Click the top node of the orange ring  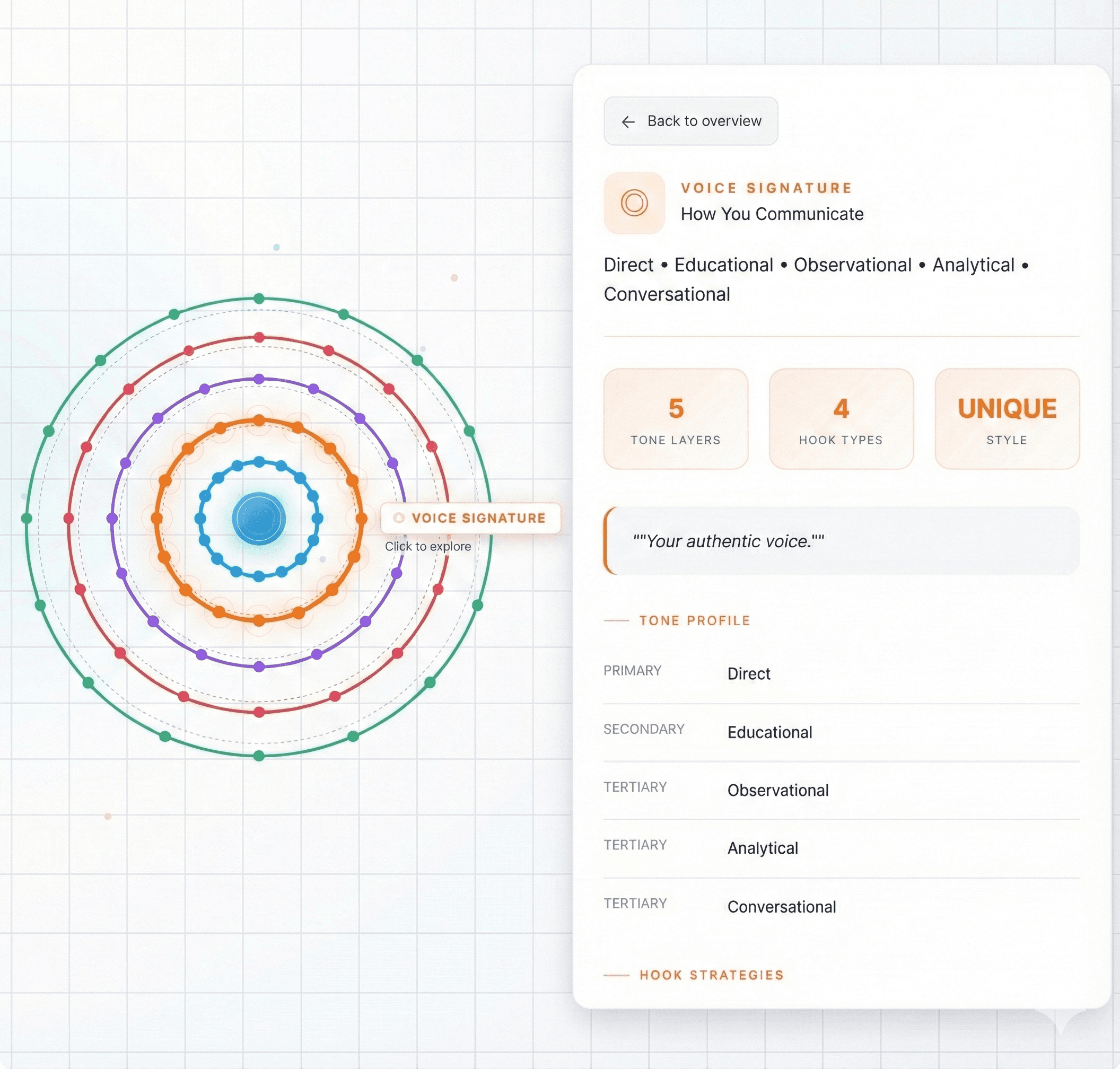point(259,420)
